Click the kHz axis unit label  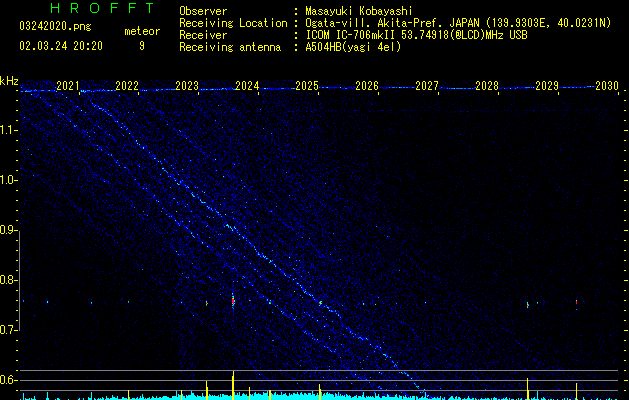point(9,81)
